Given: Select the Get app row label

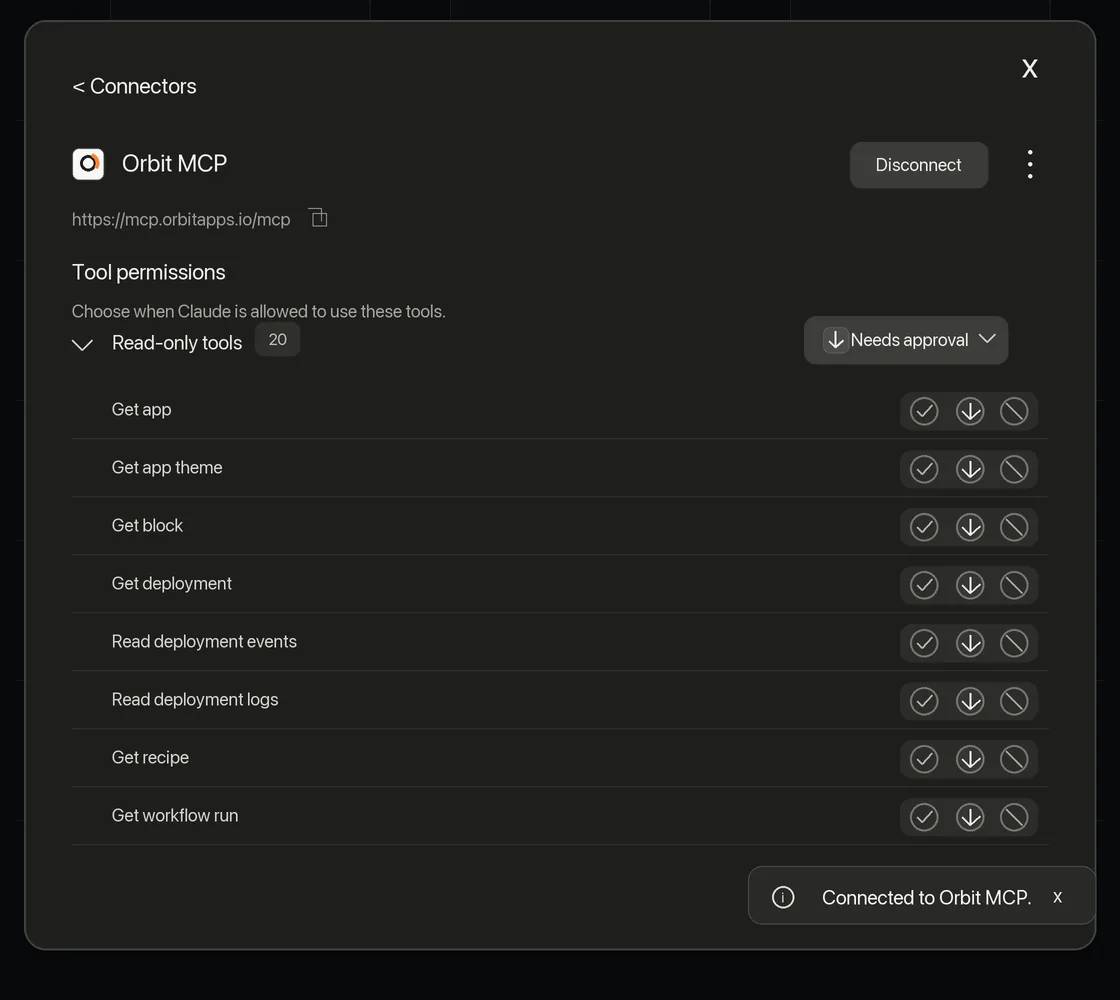Looking at the screenshot, I should pos(141,410).
